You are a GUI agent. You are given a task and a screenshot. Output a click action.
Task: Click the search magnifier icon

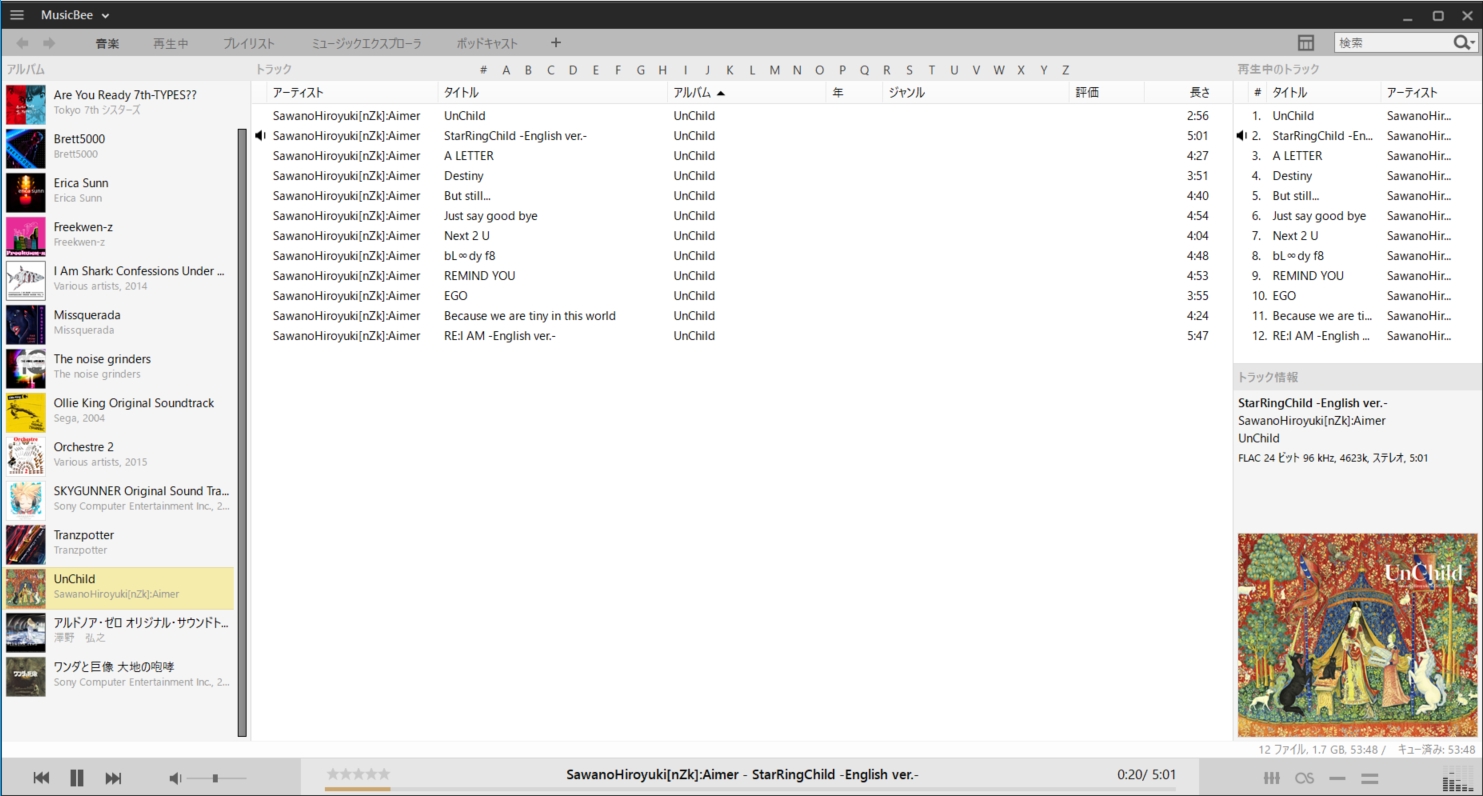[x=1461, y=42]
